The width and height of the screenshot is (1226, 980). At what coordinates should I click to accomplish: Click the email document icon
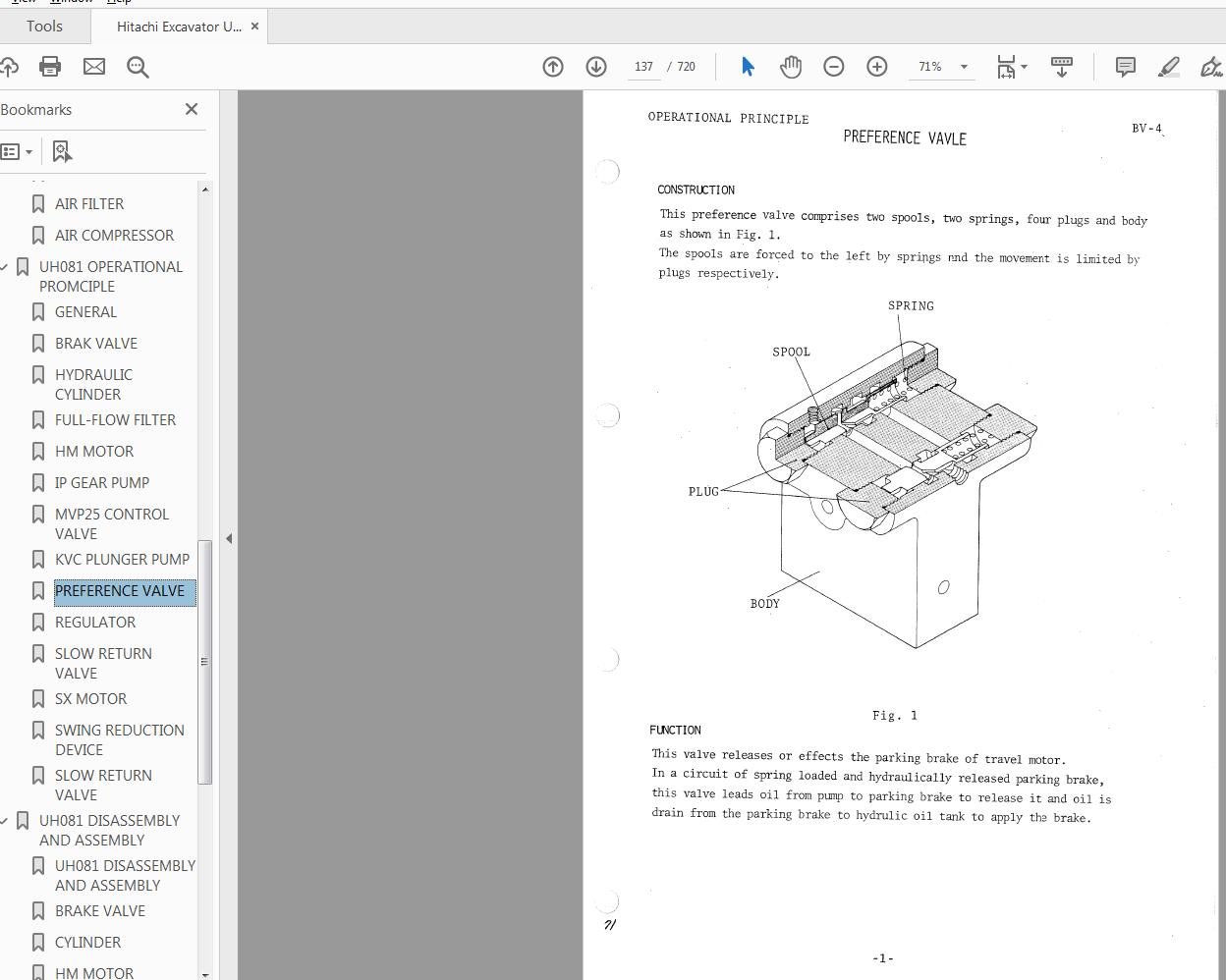[93, 66]
